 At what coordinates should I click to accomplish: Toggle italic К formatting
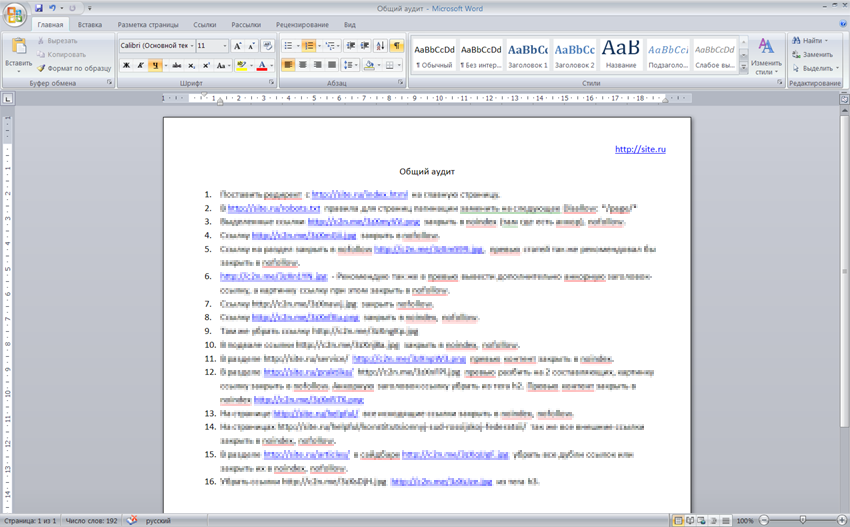140,65
